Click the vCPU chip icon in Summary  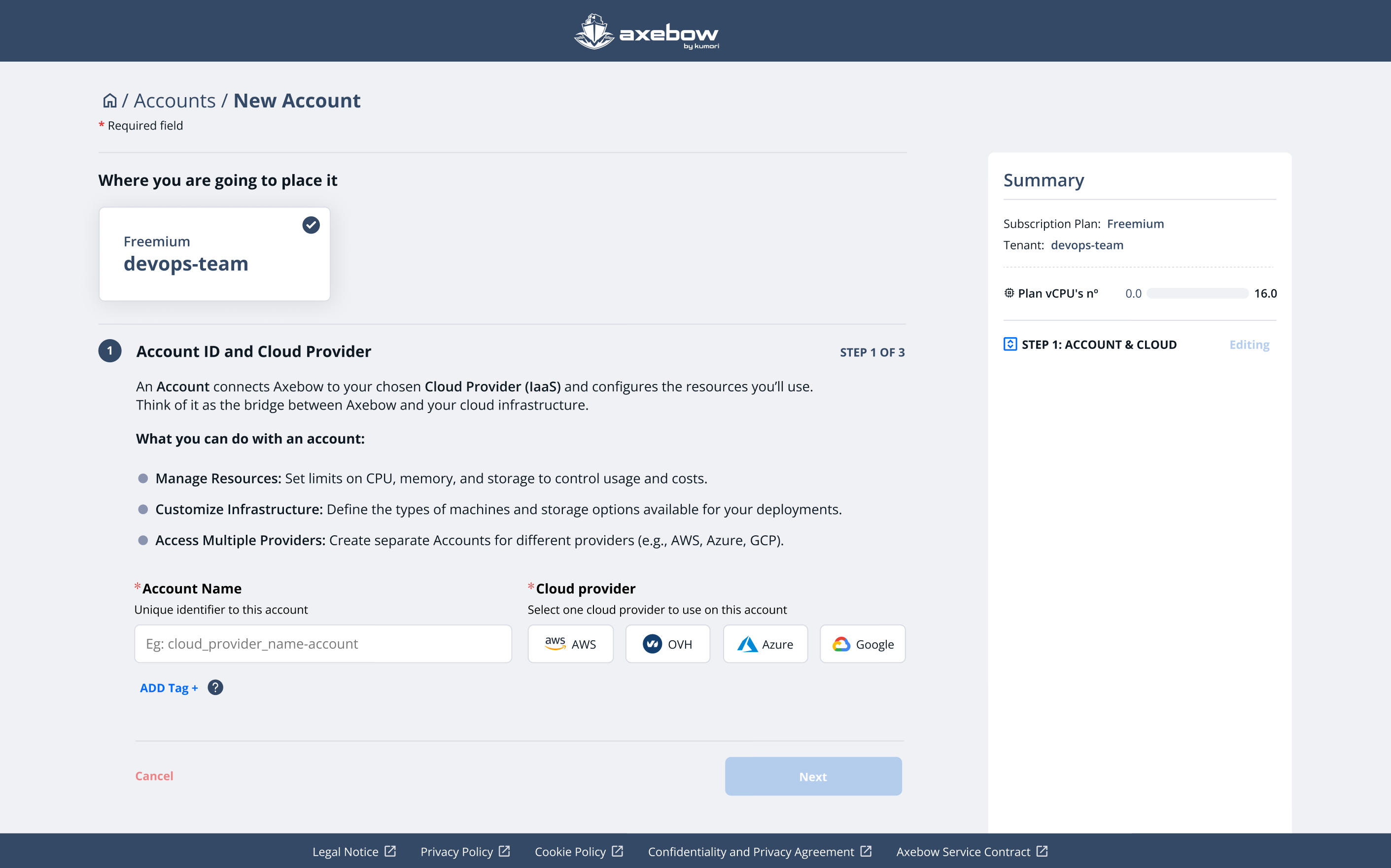point(1008,293)
